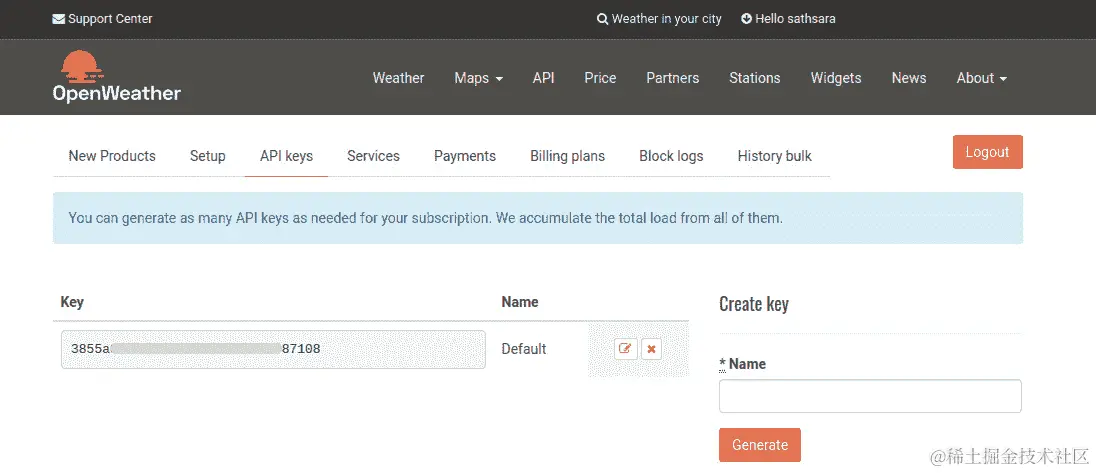Switch to the Services tab
The width and height of the screenshot is (1096, 473).
pyautogui.click(x=373, y=156)
